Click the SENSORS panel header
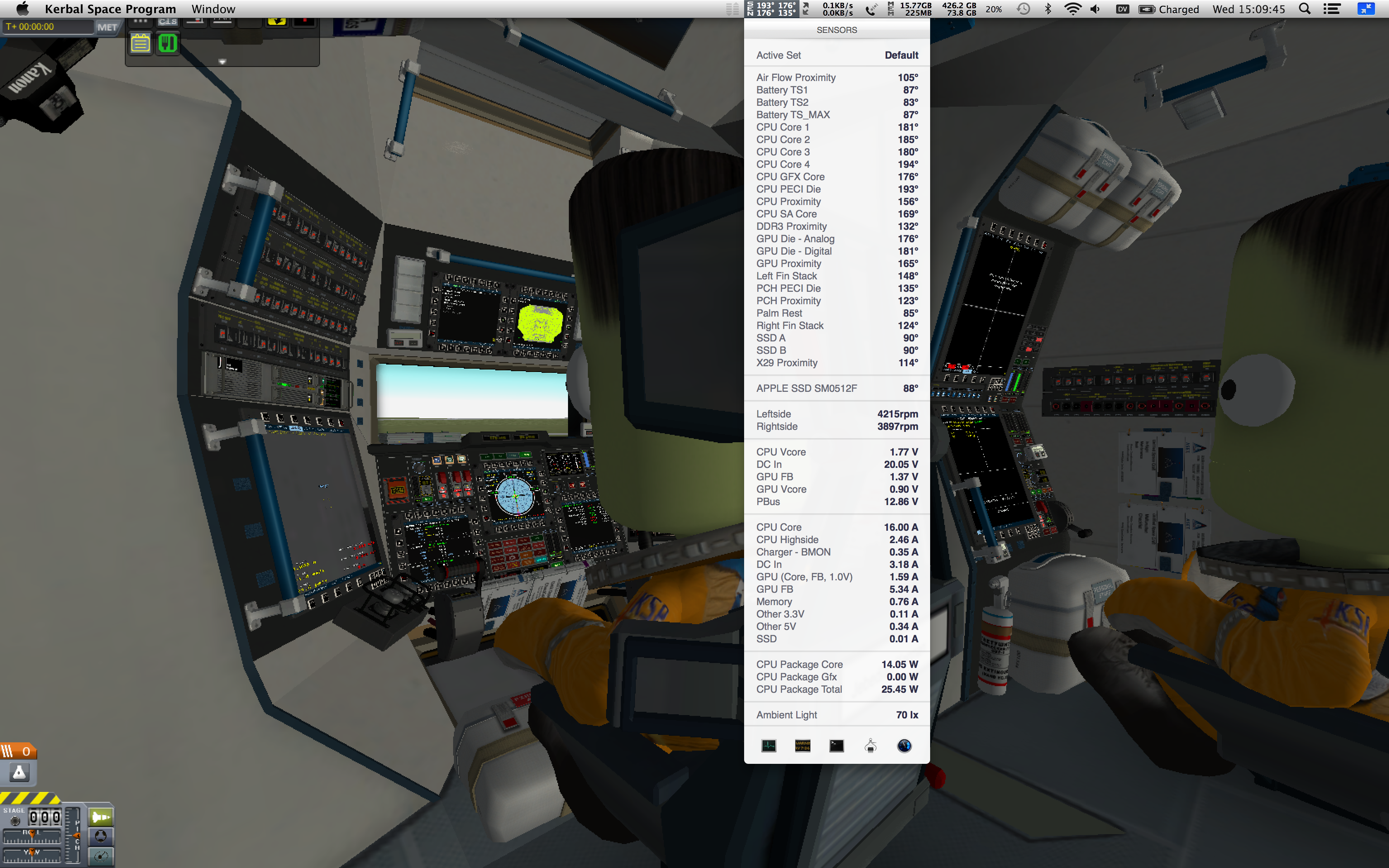 (x=837, y=30)
